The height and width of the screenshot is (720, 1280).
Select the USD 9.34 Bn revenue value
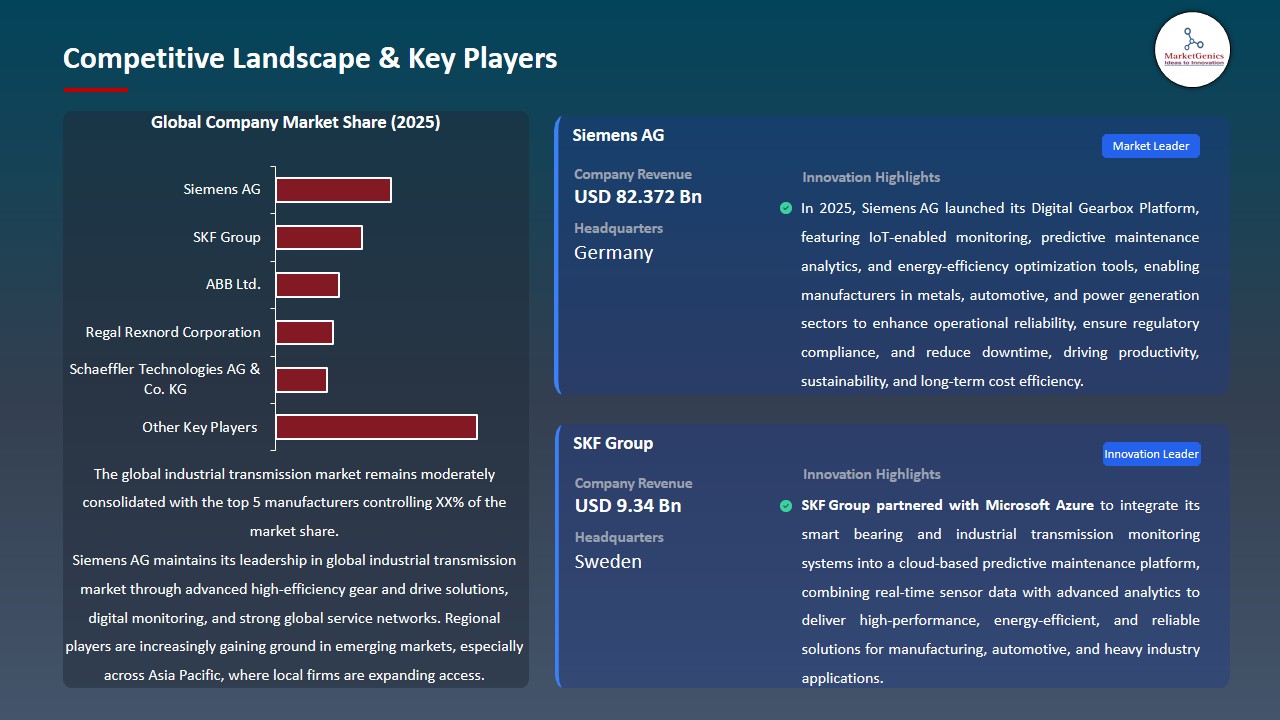628,506
